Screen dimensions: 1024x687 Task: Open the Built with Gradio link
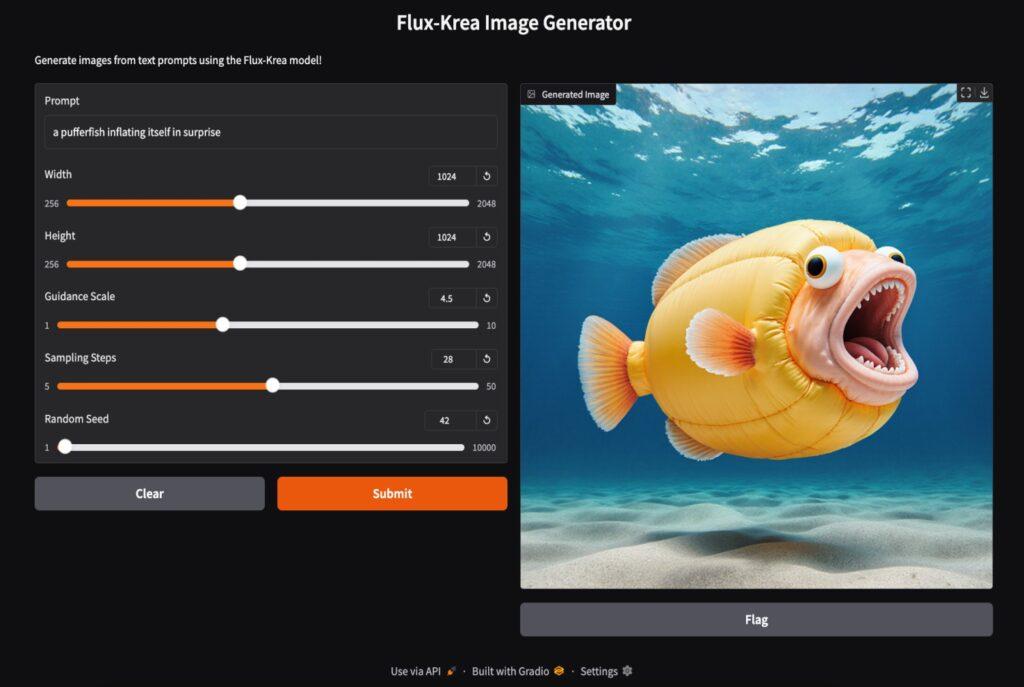click(518, 671)
